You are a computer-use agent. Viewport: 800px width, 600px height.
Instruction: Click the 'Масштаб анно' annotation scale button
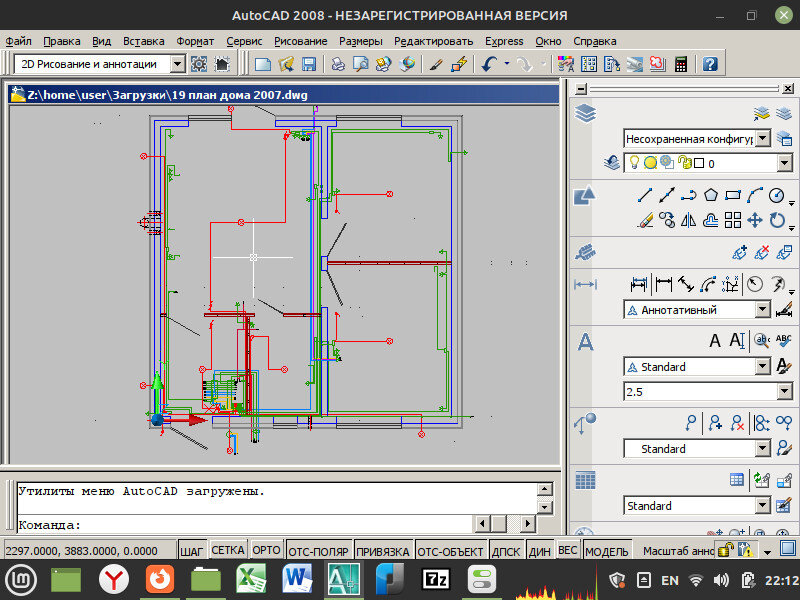678,551
